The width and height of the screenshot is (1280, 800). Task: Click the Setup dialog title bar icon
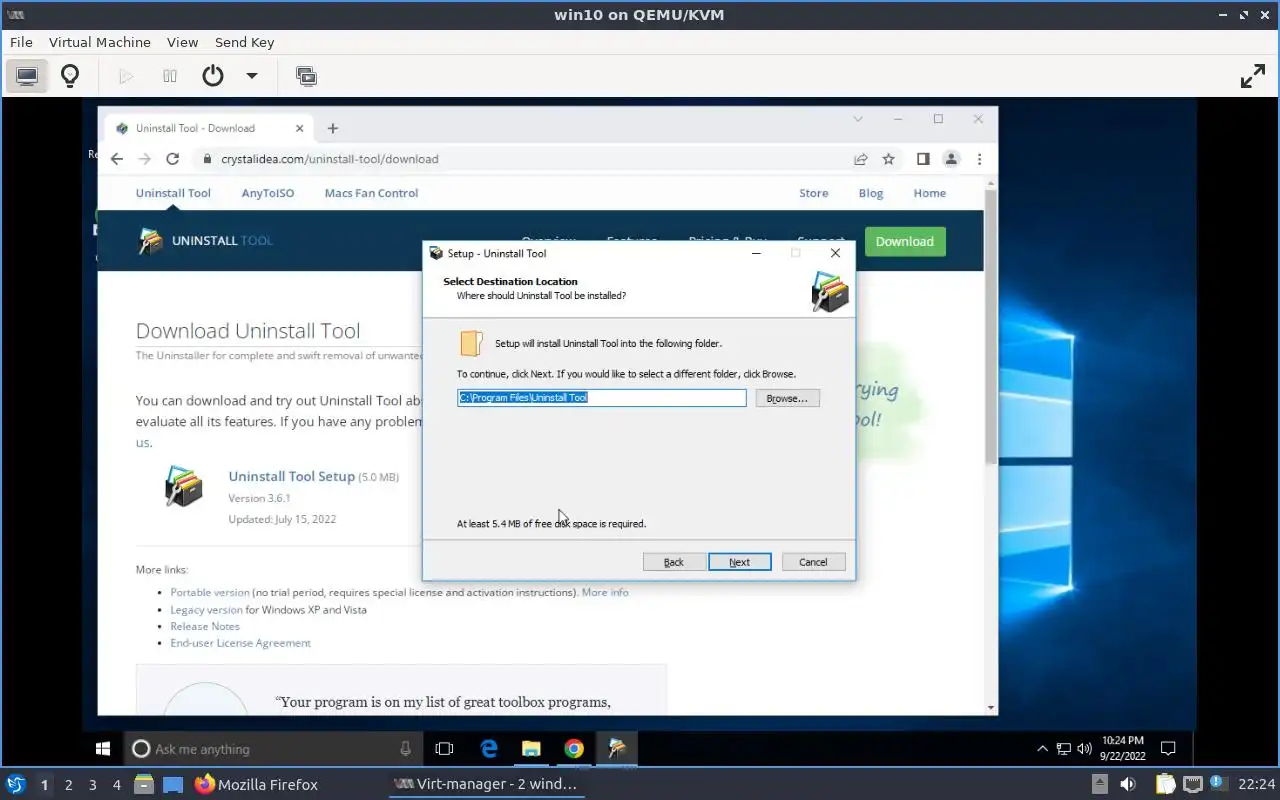point(436,253)
